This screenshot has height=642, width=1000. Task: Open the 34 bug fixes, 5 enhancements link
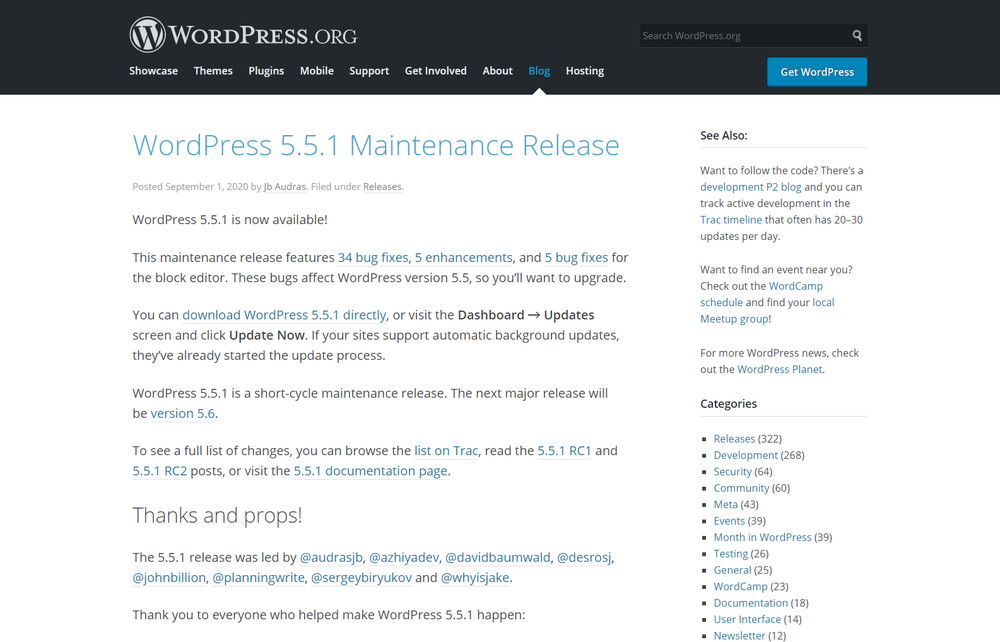point(425,258)
